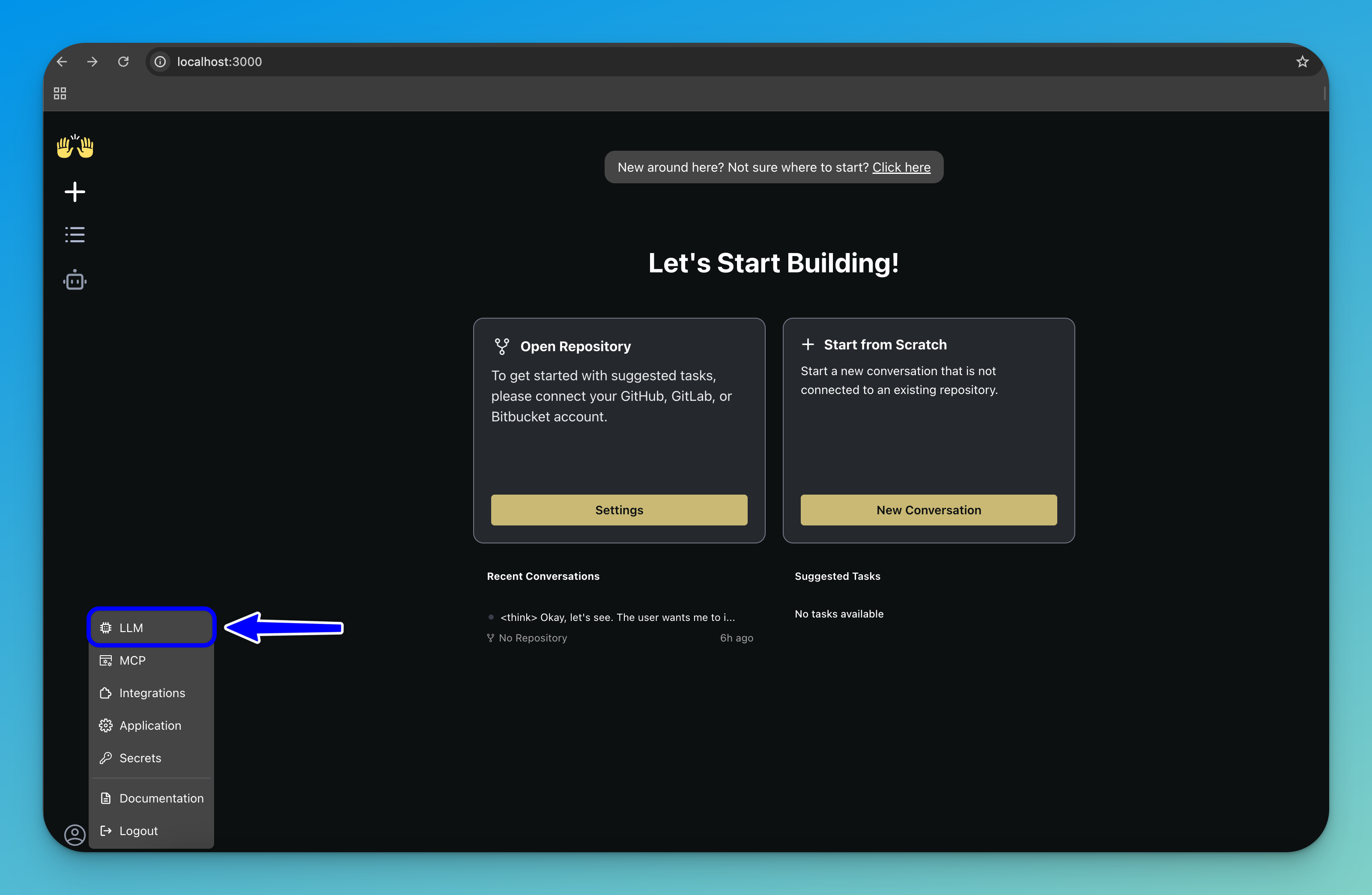1372x895 pixels.
Task: Click the OpenHands hands logo
Action: click(x=75, y=146)
